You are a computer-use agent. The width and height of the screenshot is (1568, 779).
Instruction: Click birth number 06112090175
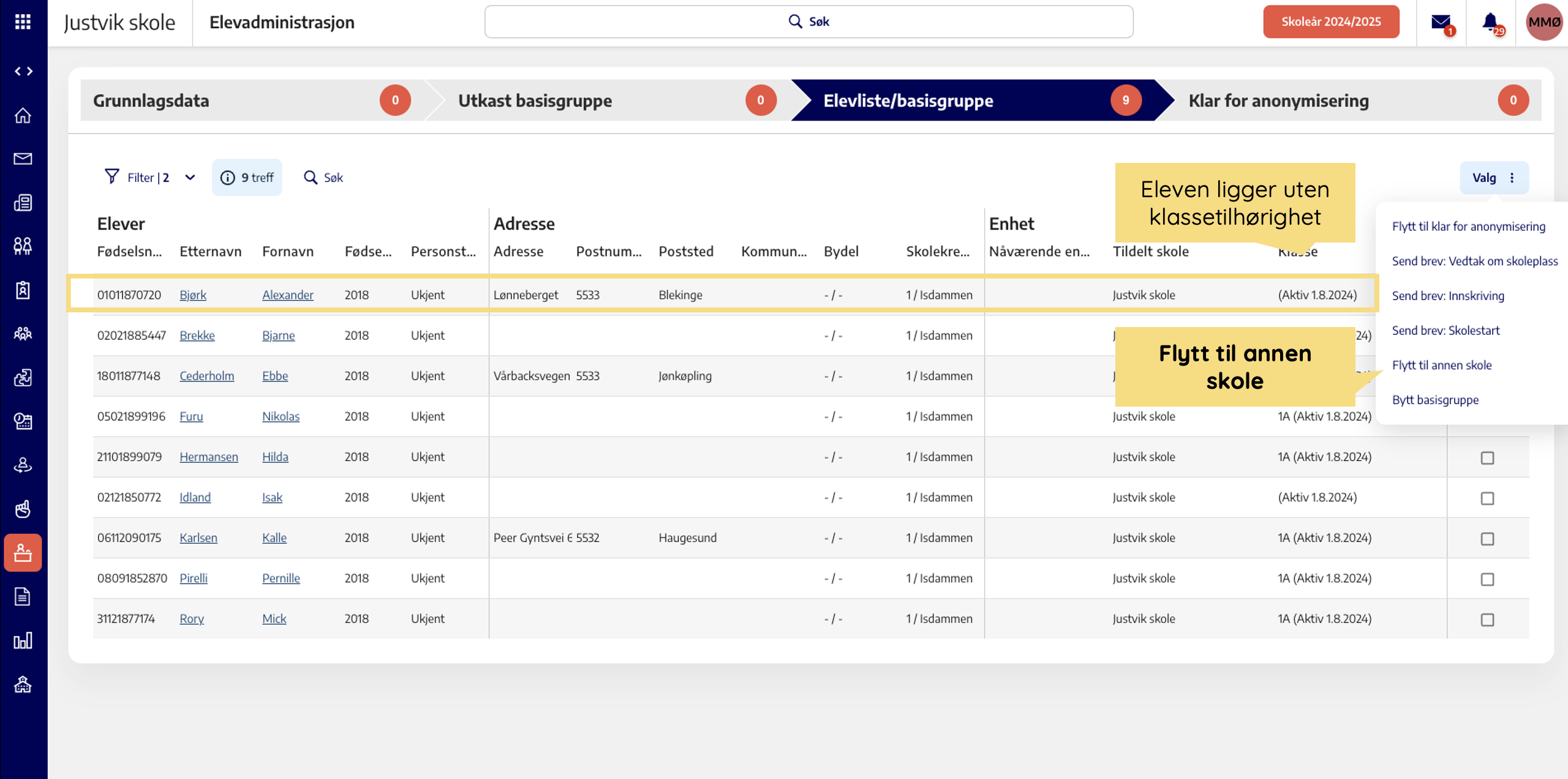(129, 537)
